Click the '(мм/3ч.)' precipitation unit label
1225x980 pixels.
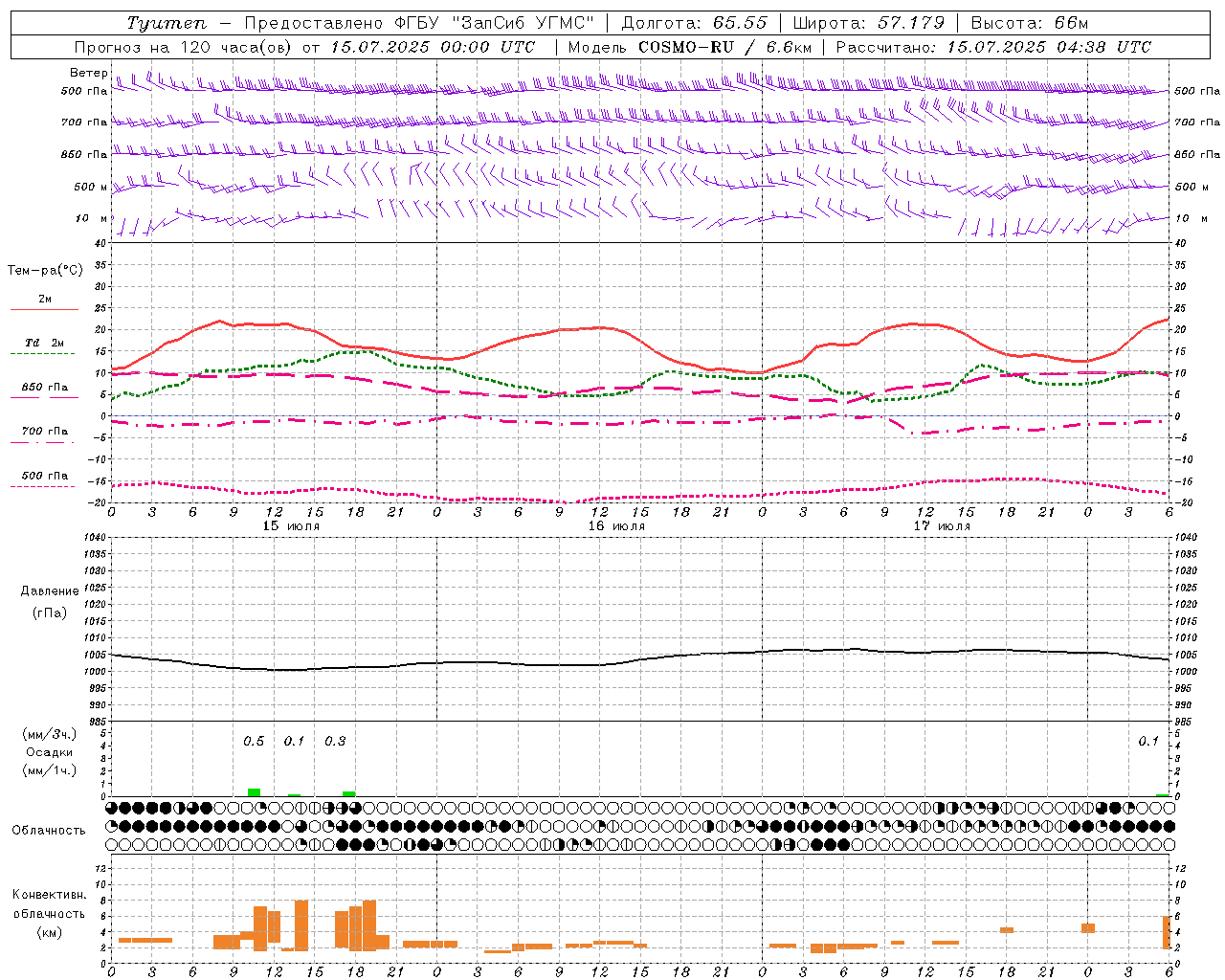50,734
